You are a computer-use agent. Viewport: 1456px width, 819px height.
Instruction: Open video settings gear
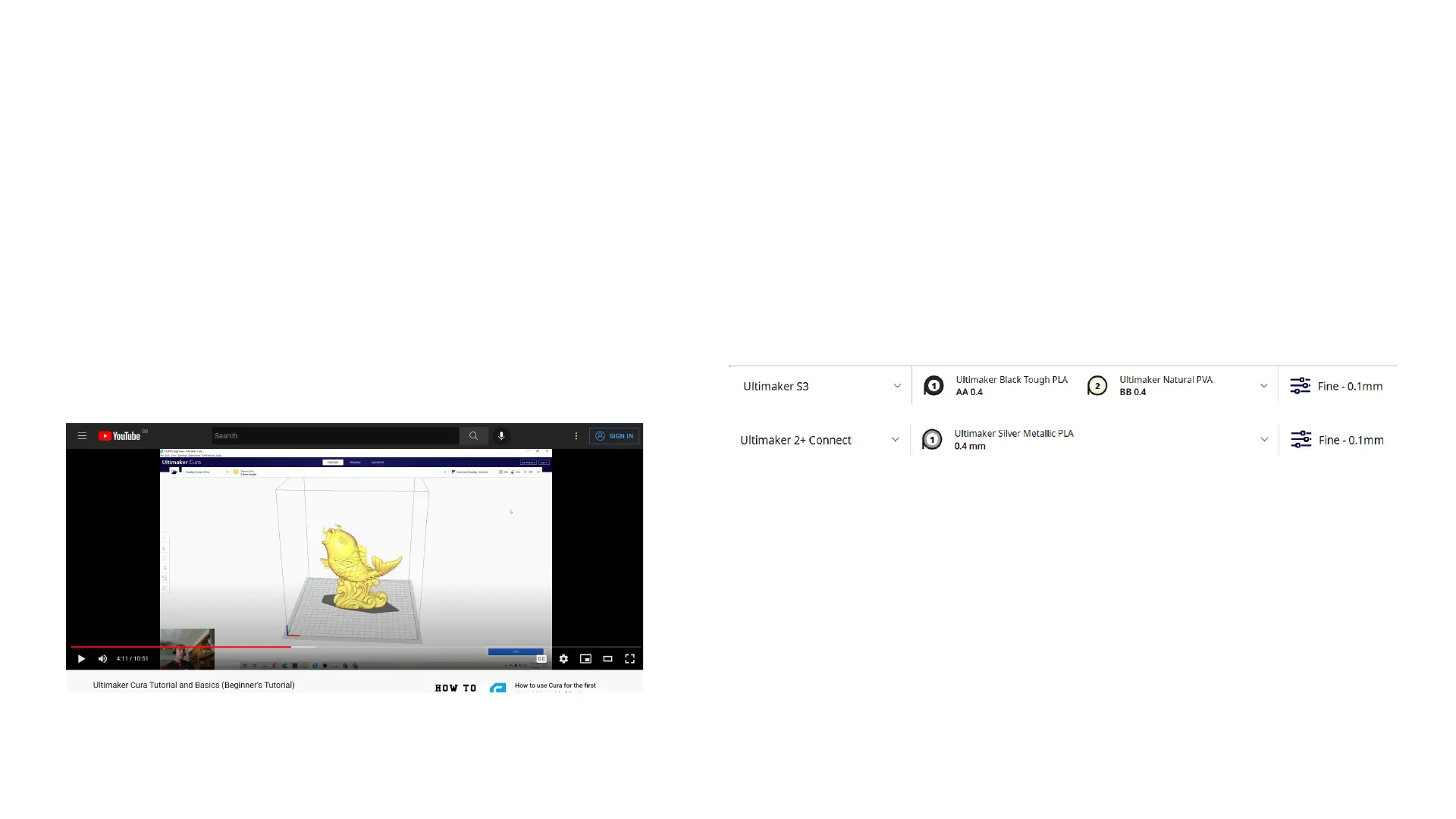point(563,659)
